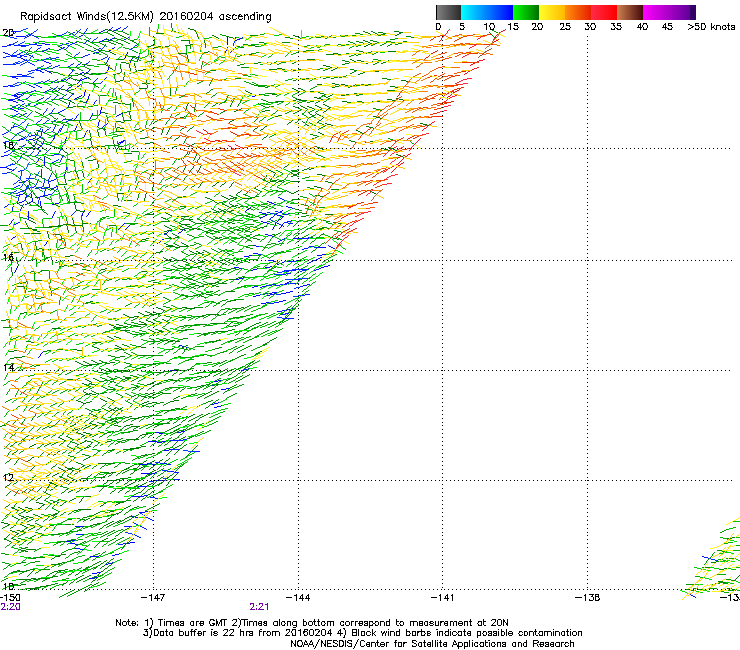Click the longitude axis label -144
This screenshot has height=650, width=740.
[x=298, y=598]
